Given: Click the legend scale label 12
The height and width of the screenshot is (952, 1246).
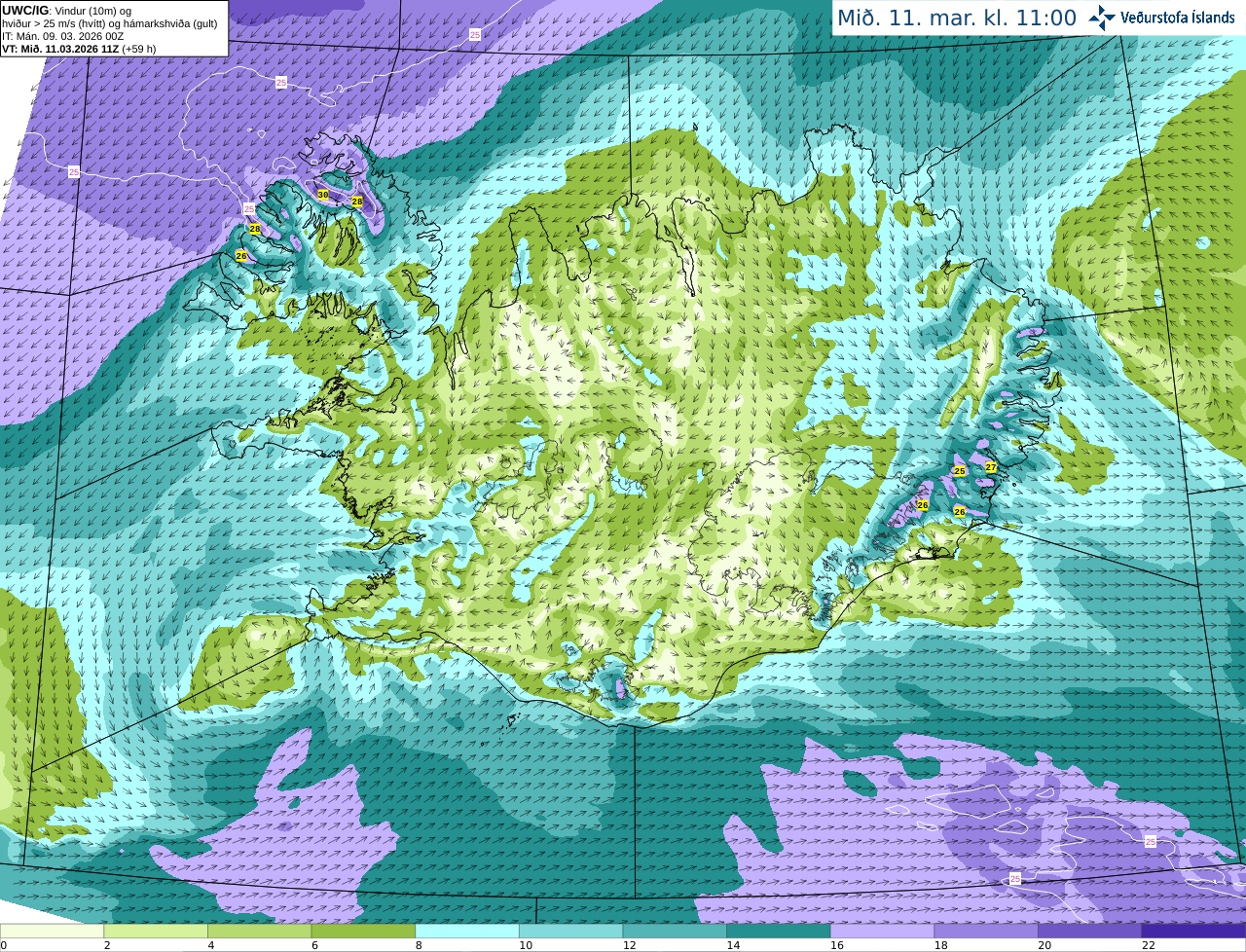Looking at the screenshot, I should (x=629, y=945).
